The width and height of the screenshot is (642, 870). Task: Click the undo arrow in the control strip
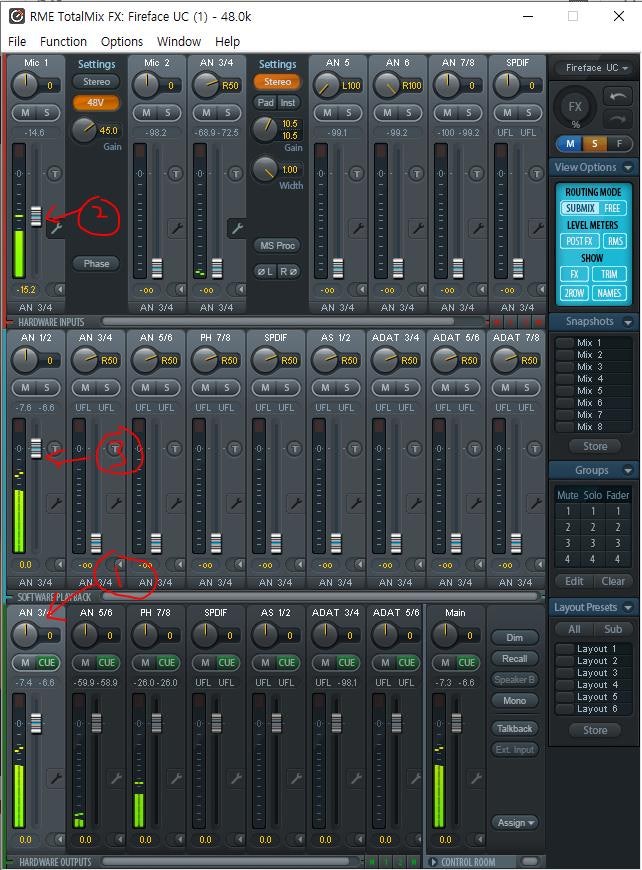pyautogui.click(x=617, y=97)
